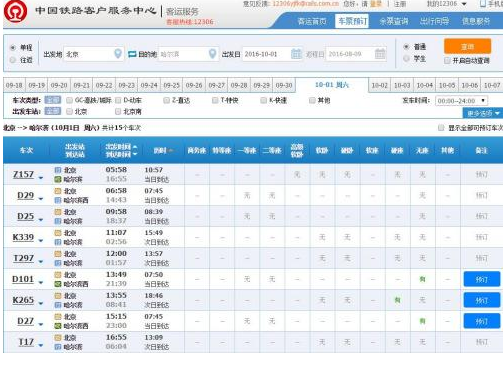Click D29 arrival station 哈尔滨西 icon
This screenshot has height=366, width=504.
tap(58, 200)
